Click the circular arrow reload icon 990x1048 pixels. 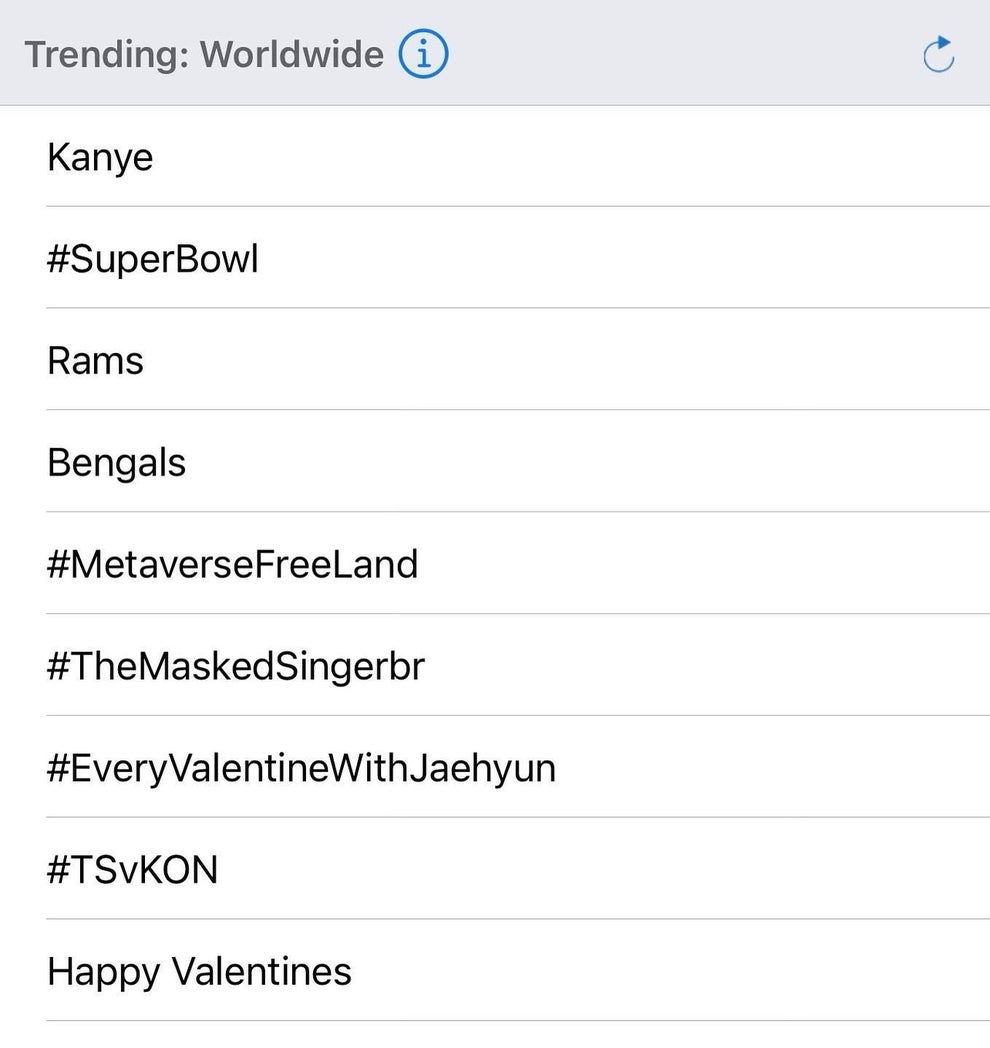pos(938,55)
